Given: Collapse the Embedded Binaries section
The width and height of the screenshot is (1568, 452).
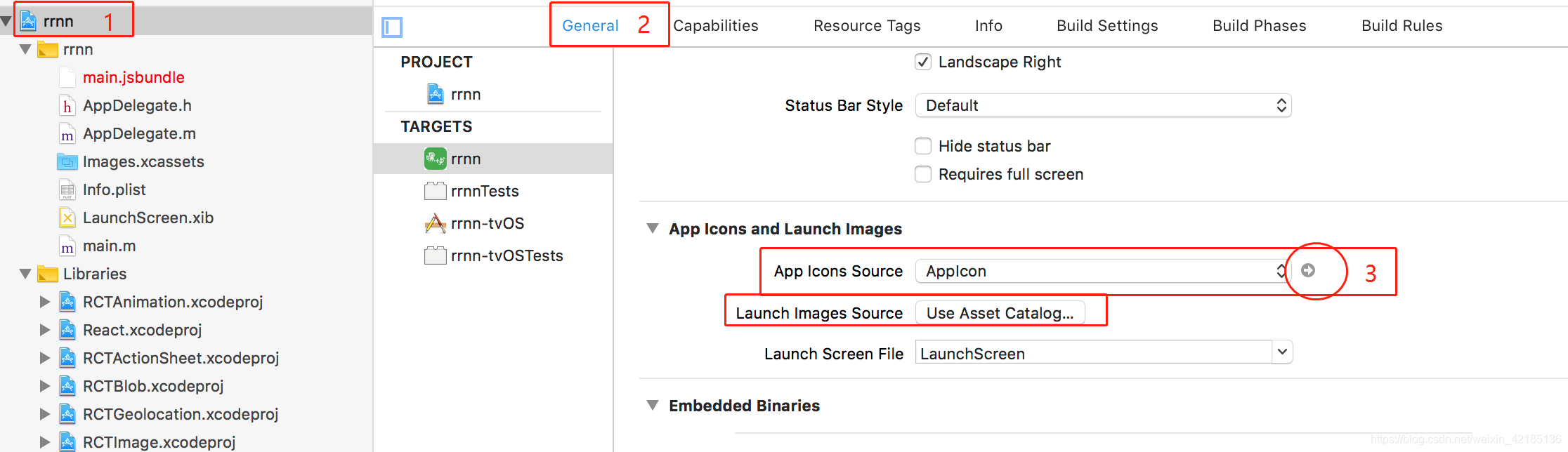Looking at the screenshot, I should coord(653,406).
